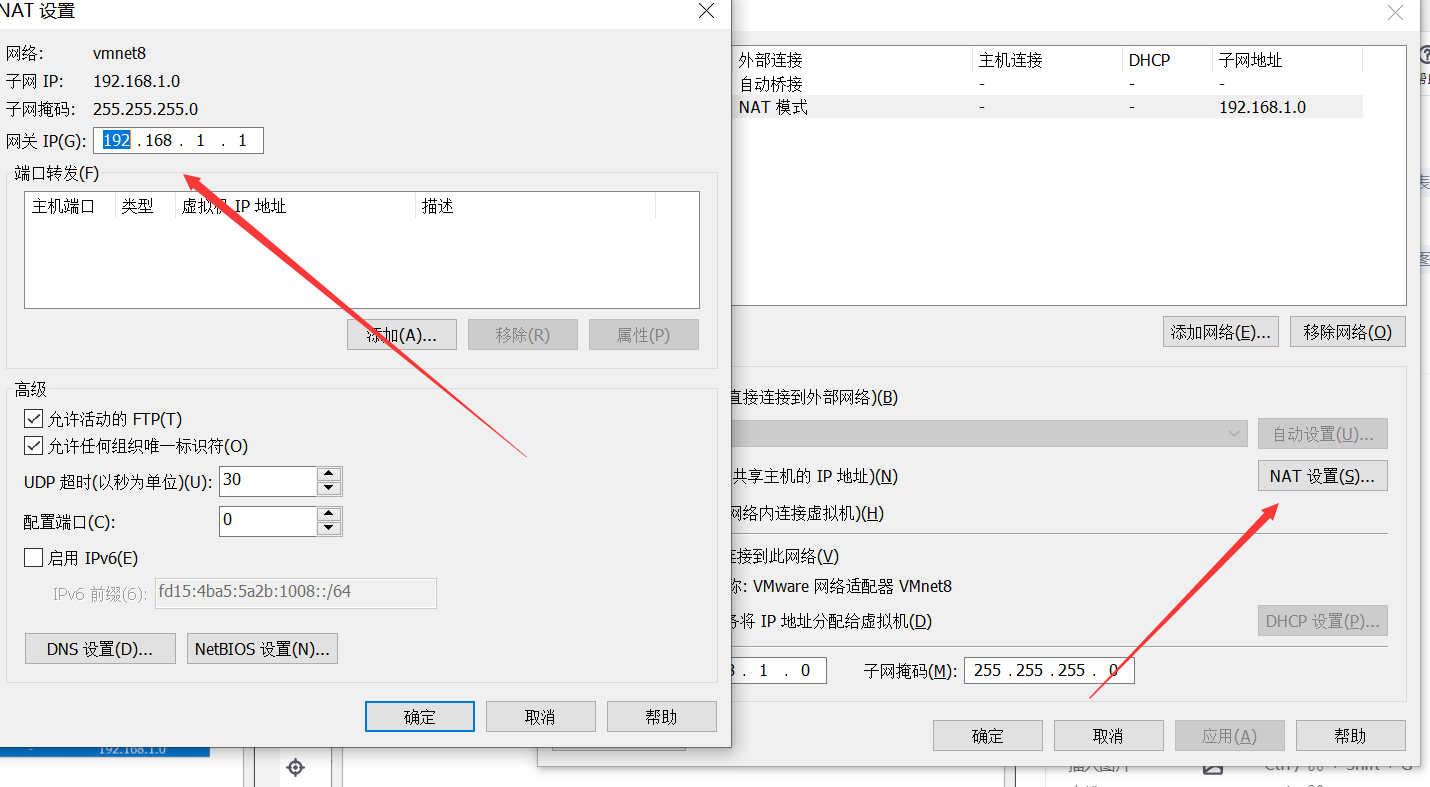1430x787 pixels.
Task: Remove network in network editor
Action: click(x=1348, y=332)
